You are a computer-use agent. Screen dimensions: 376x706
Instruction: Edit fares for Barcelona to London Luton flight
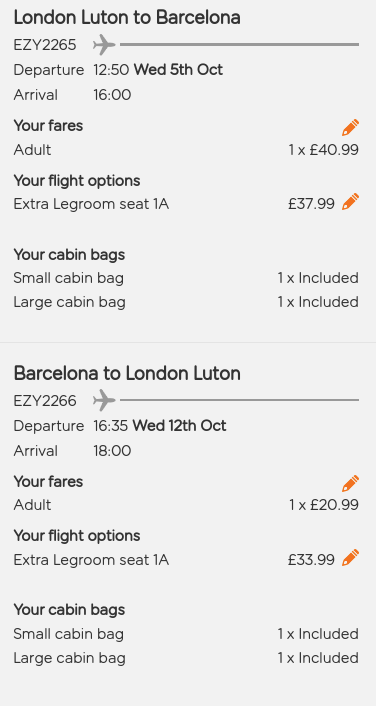tap(350, 483)
